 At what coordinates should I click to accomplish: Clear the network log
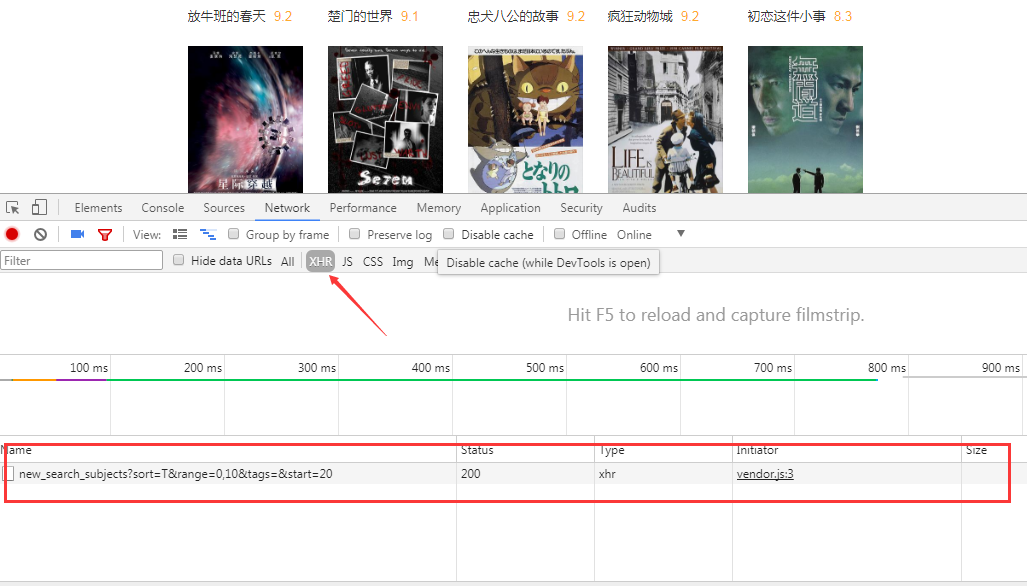41,234
